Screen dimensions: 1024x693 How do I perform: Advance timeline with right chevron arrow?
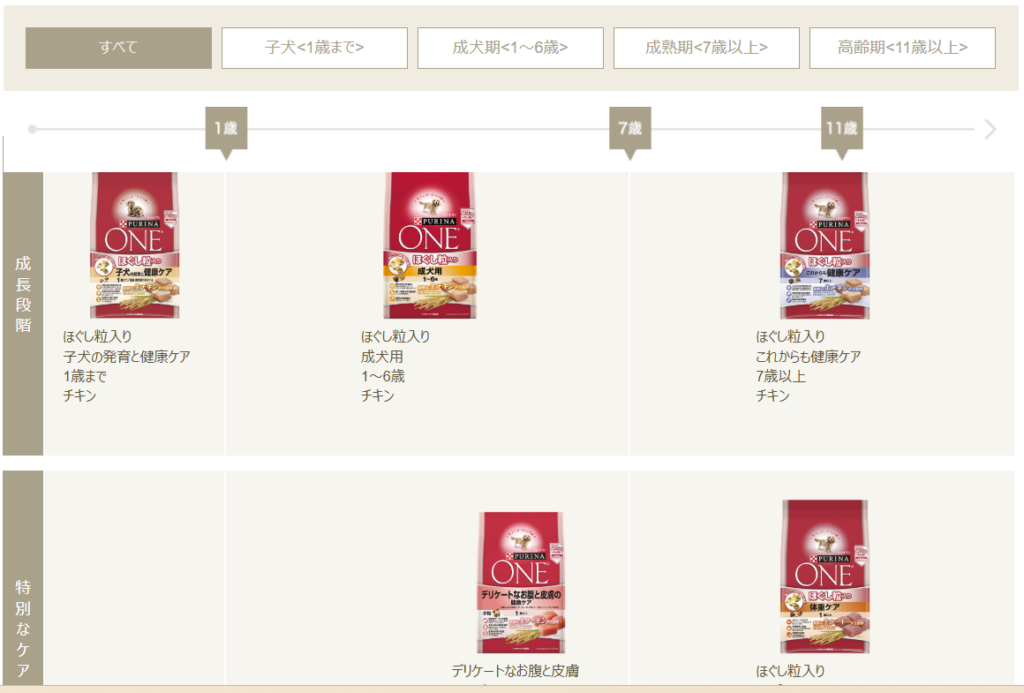pos(990,129)
